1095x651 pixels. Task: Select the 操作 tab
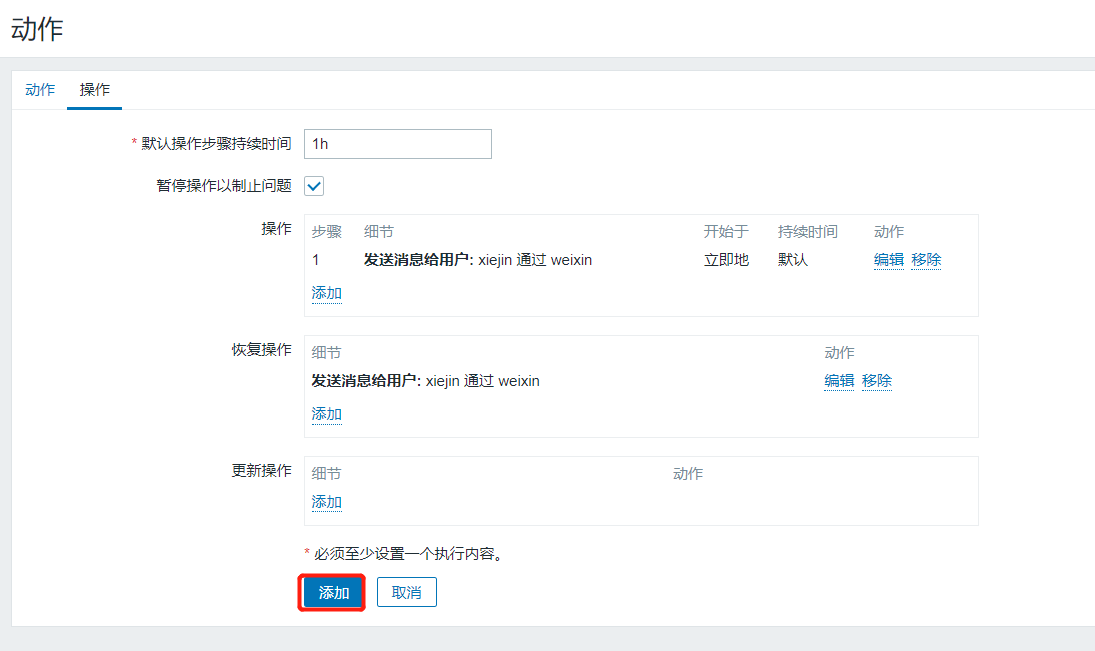point(94,89)
